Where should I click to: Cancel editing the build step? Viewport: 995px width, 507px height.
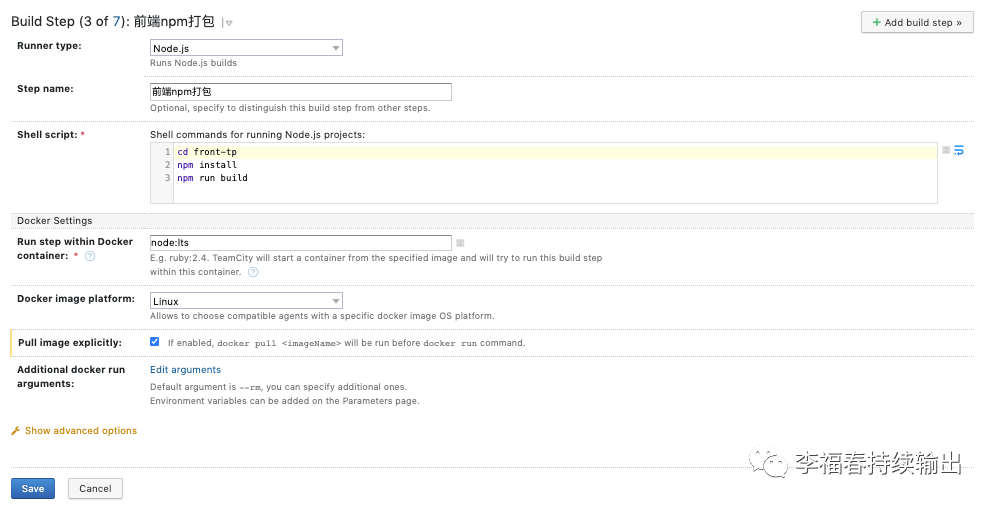[x=95, y=489]
